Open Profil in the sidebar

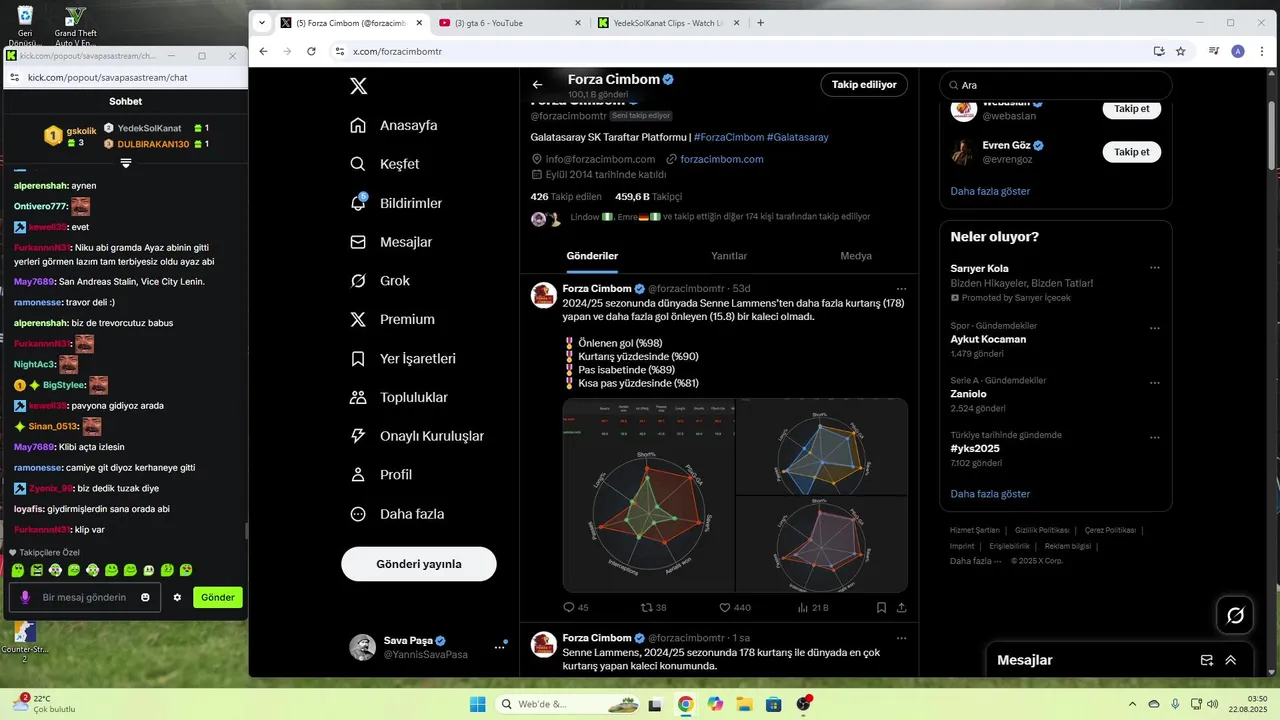[380, 475]
